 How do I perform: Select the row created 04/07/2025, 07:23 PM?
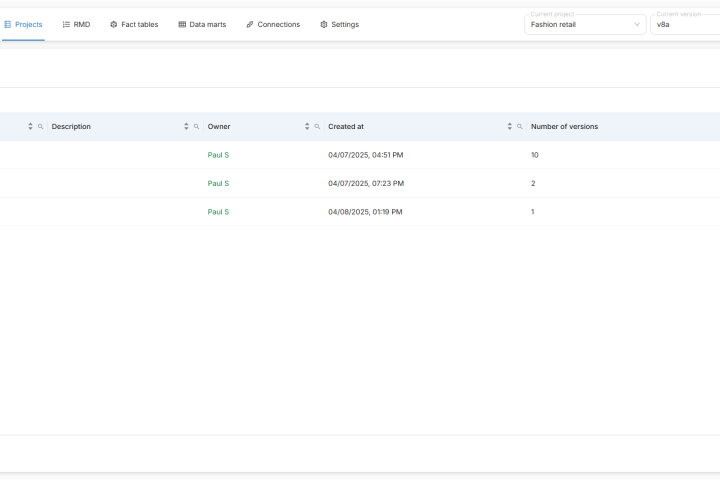coord(364,184)
